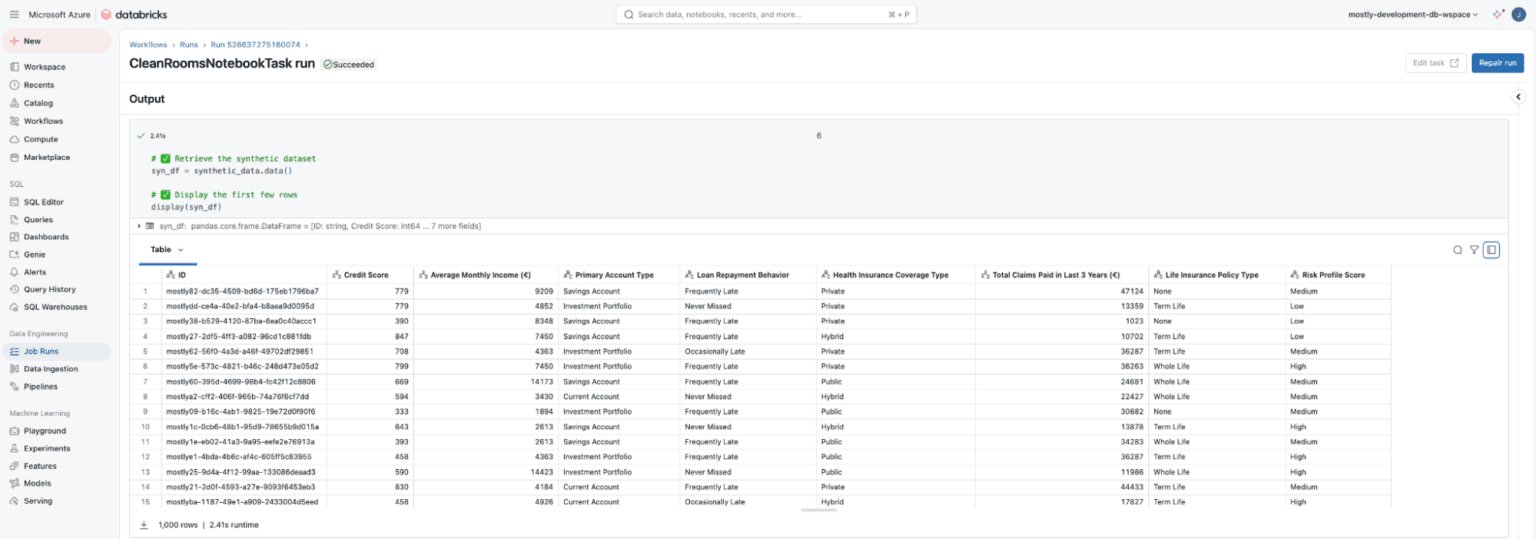
Task: Toggle the table column side panel
Action: 1492,250
